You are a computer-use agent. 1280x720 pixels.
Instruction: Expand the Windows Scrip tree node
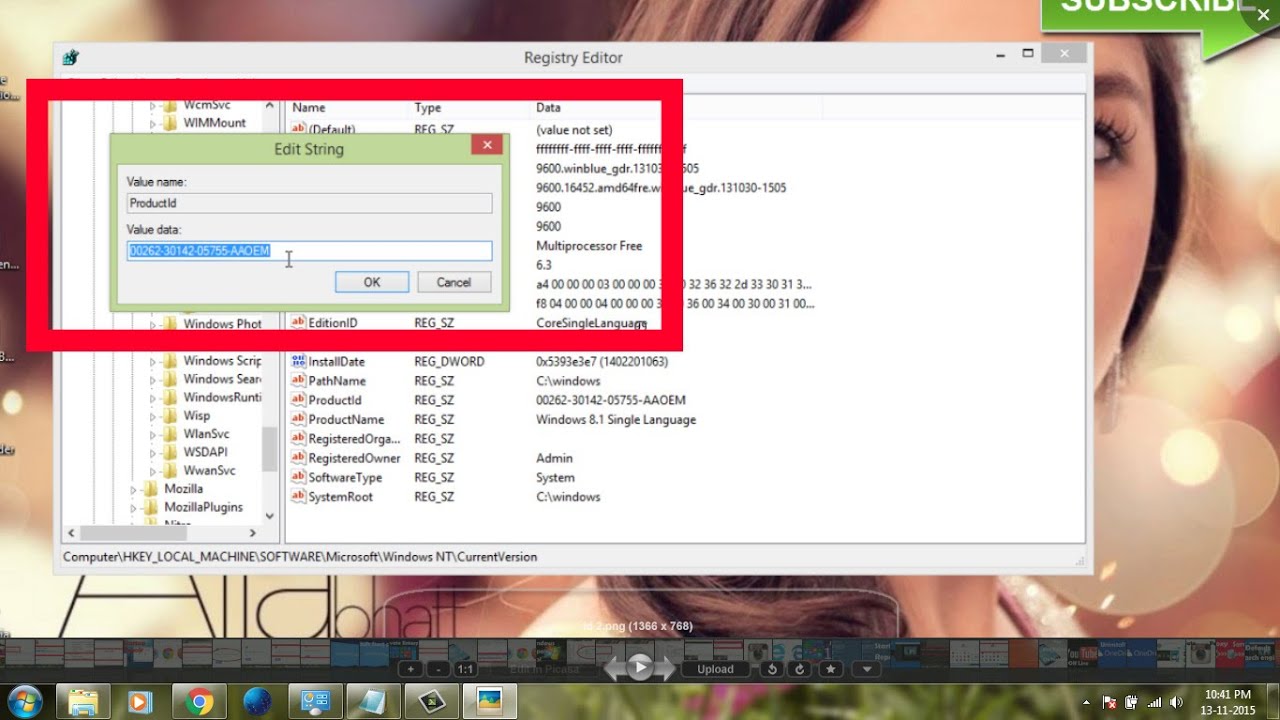tap(153, 361)
